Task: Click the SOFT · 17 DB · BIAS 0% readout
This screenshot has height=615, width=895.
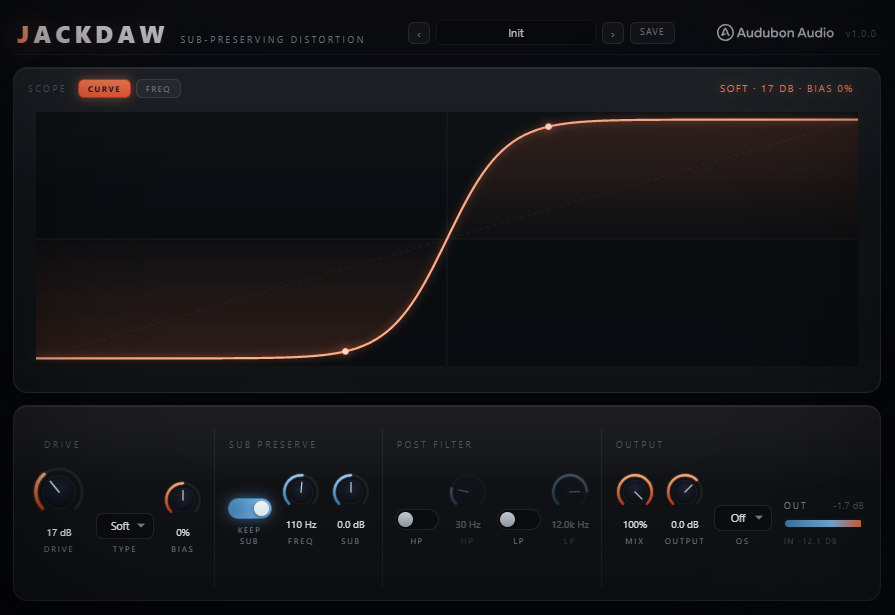Action: tap(786, 89)
